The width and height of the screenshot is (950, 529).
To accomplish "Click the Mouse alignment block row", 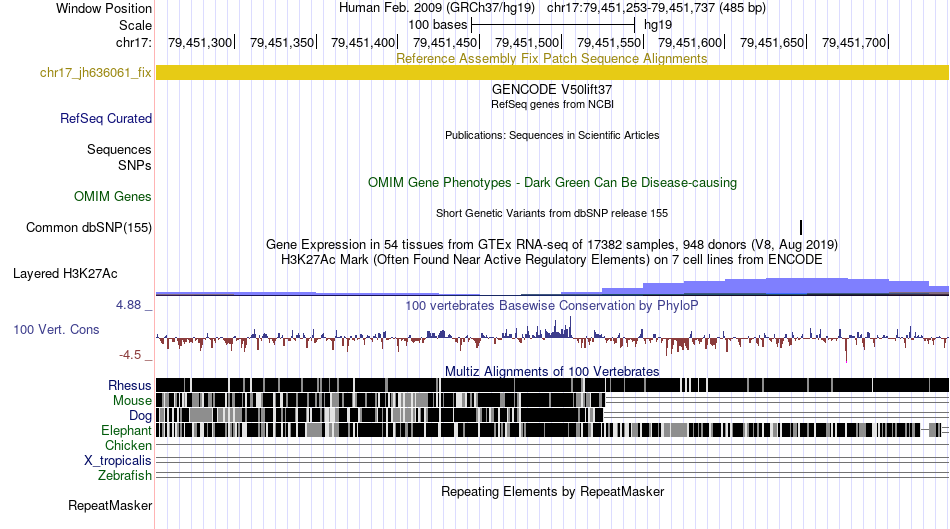I will pyautogui.click(x=380, y=400).
